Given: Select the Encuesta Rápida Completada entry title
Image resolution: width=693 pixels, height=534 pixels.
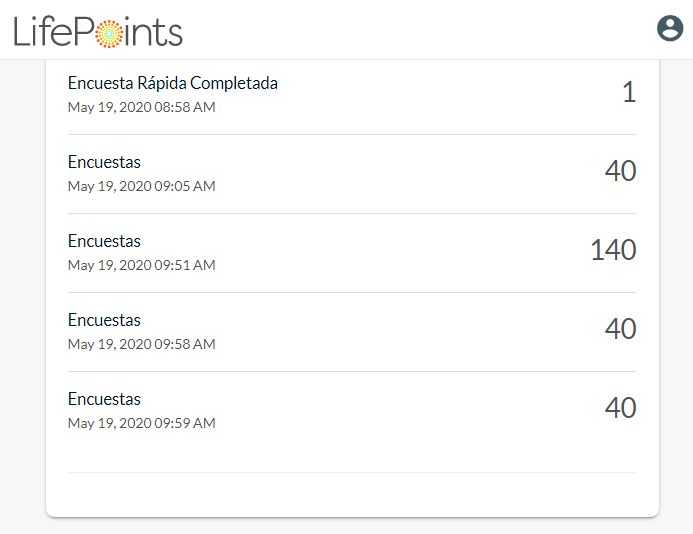Looking at the screenshot, I should [173, 83].
